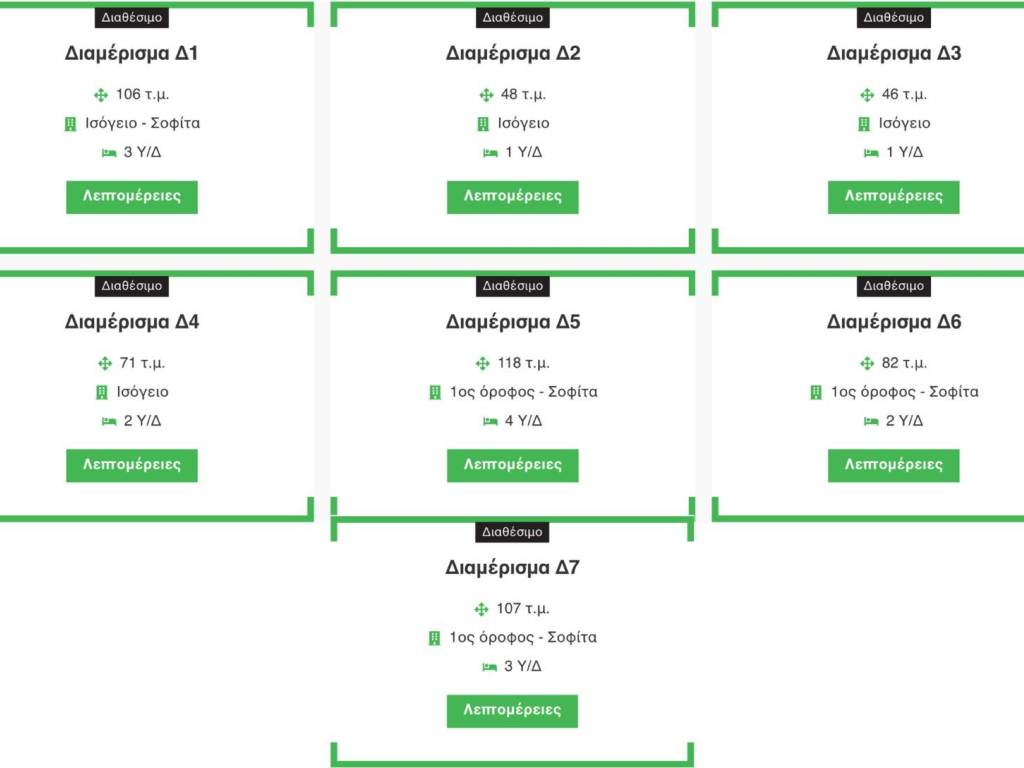Click the area size icon for Διαμέρισμα Δ4
1024x768 pixels.
pos(105,364)
